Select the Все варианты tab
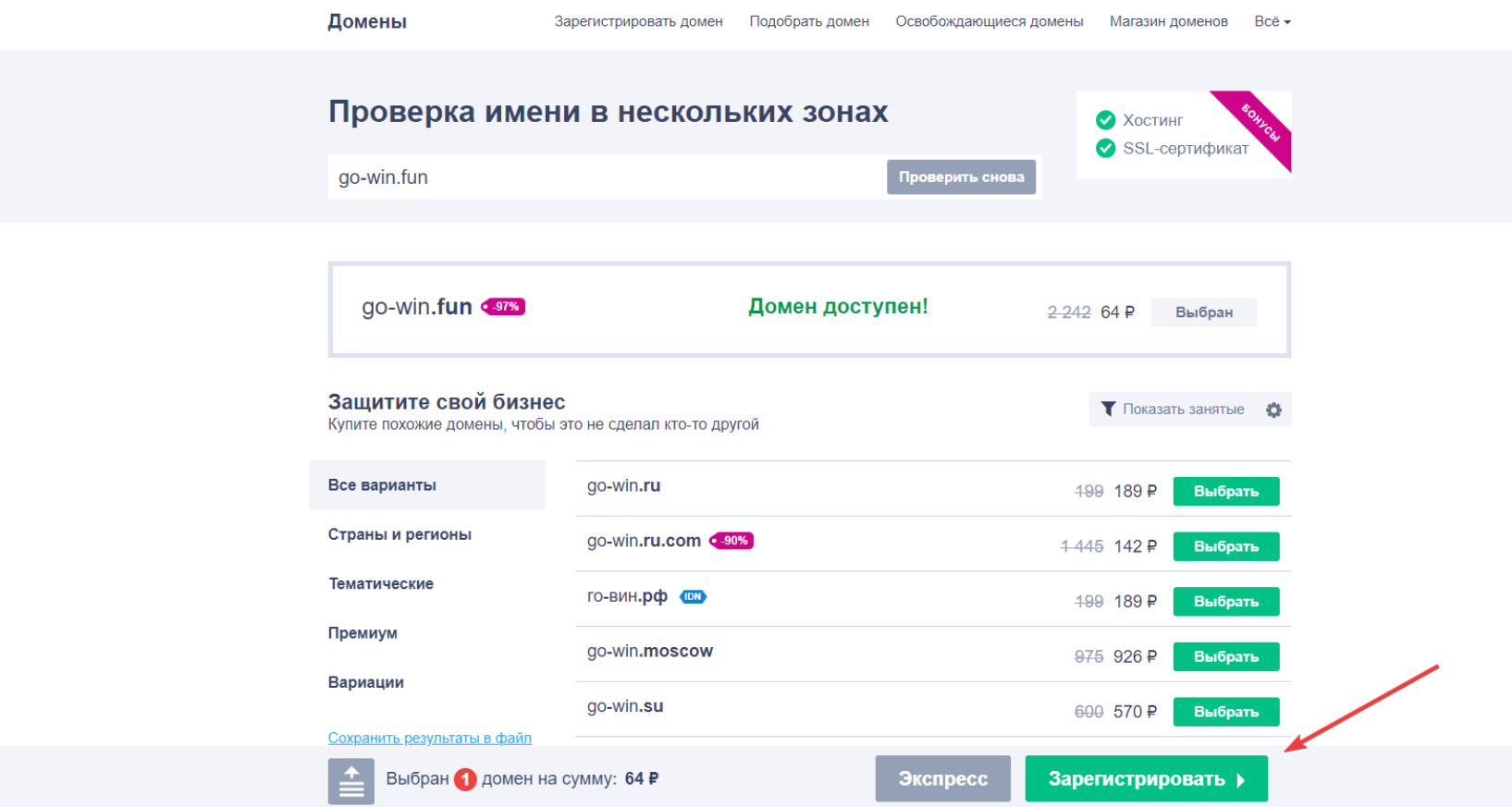Screen dimensions: 1512x807 [427, 485]
